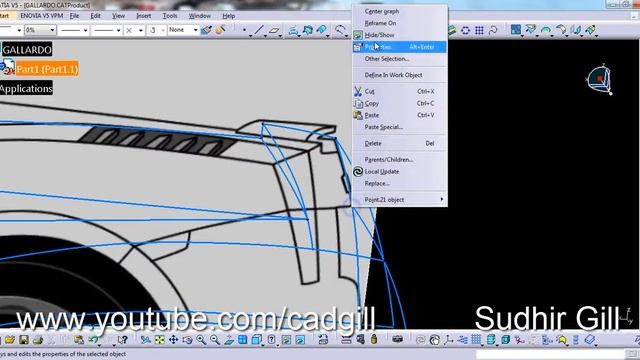Expand the Point.21 object submenu arrow
This screenshot has height=360, width=640.
pyautogui.click(x=442, y=199)
